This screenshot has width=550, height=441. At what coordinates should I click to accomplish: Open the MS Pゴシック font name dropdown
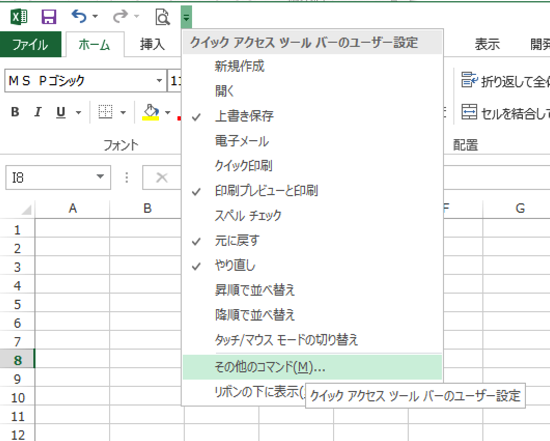[x=159, y=81]
